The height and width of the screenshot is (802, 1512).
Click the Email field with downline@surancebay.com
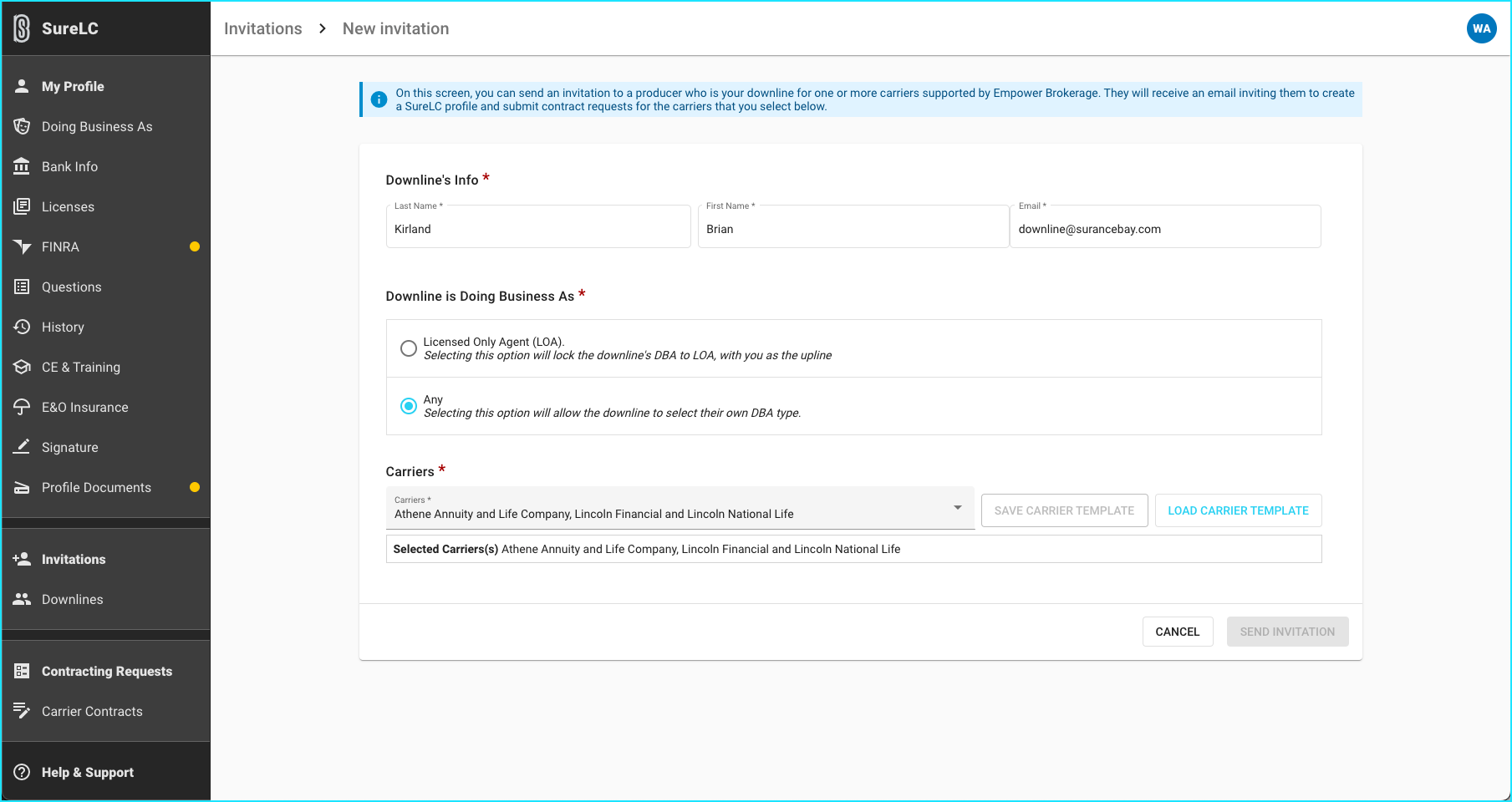pos(1165,226)
